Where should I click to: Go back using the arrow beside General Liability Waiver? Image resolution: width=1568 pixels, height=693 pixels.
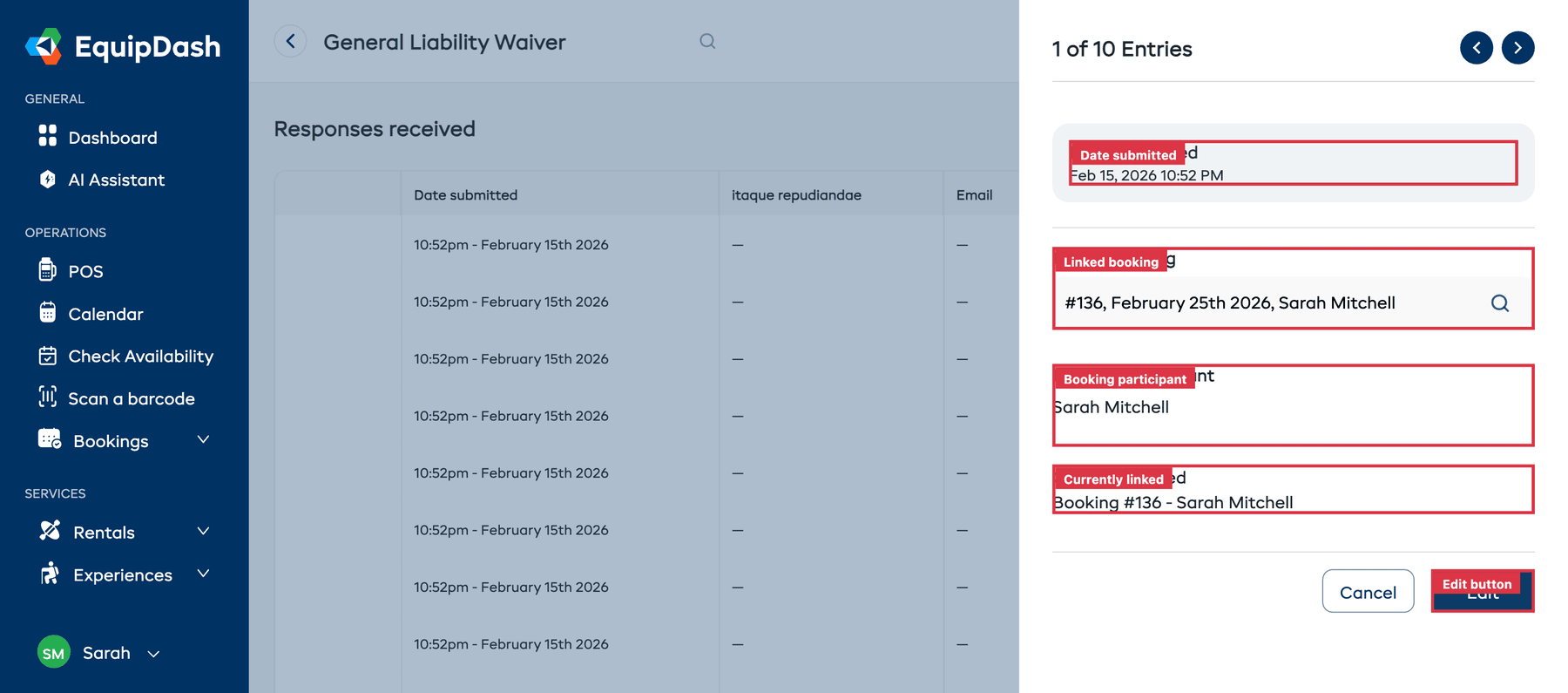click(x=290, y=41)
